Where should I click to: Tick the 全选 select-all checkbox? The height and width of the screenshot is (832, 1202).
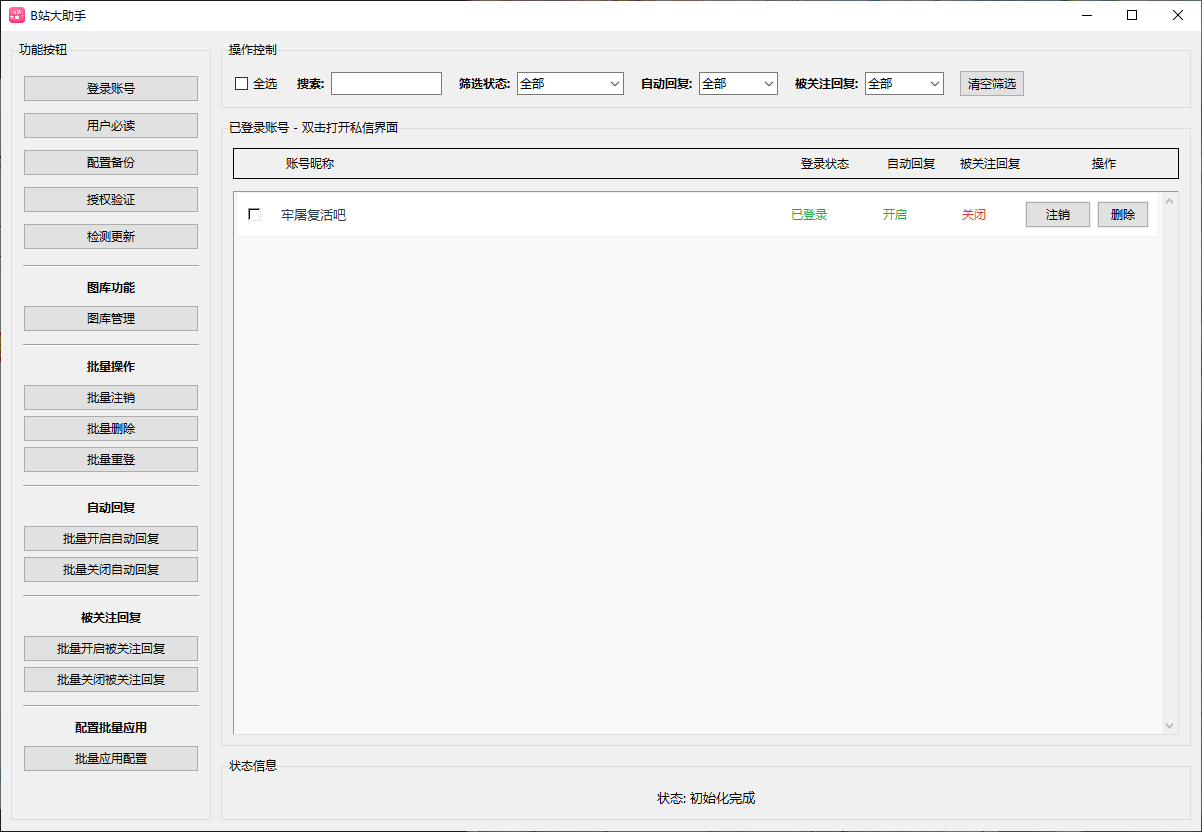coord(241,84)
